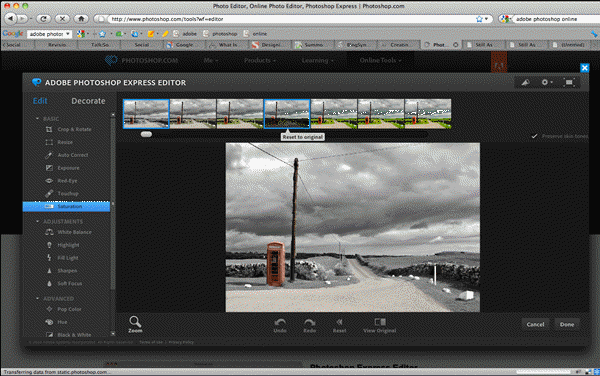Open the browser home page
This screenshot has width=600, height=376.
tap(81, 18)
